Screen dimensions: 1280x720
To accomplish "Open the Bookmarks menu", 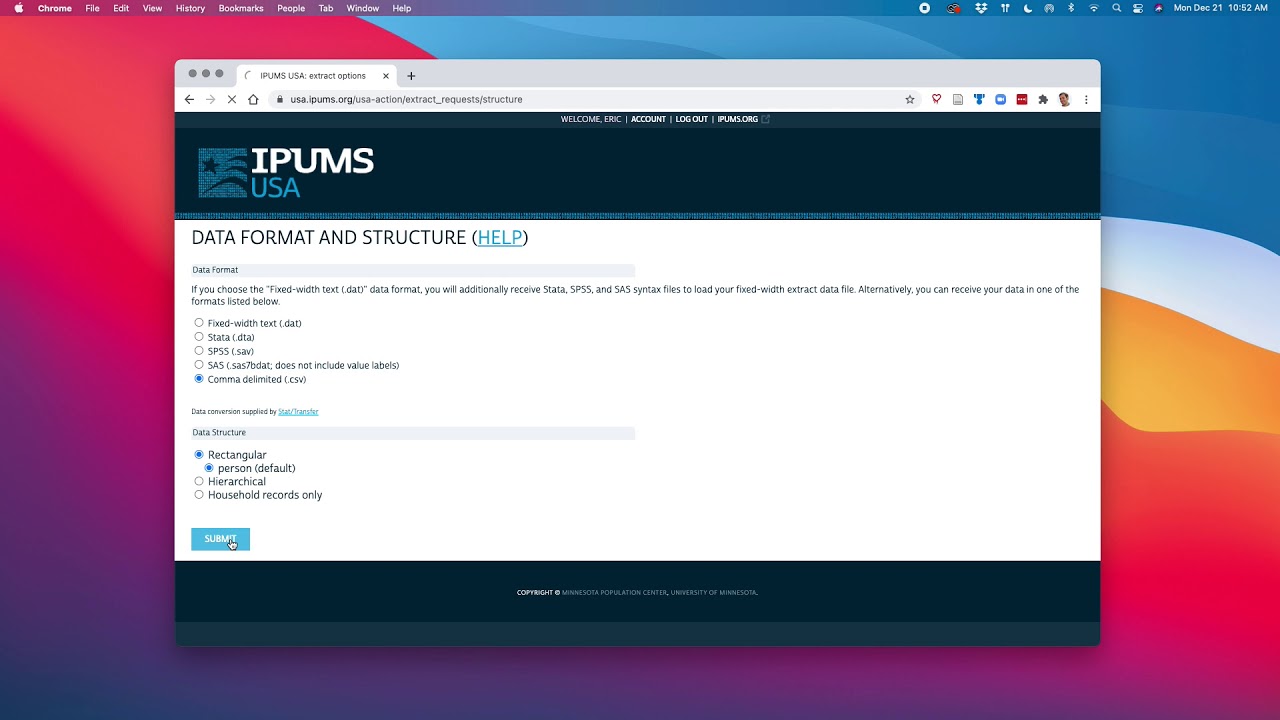I will click(241, 8).
